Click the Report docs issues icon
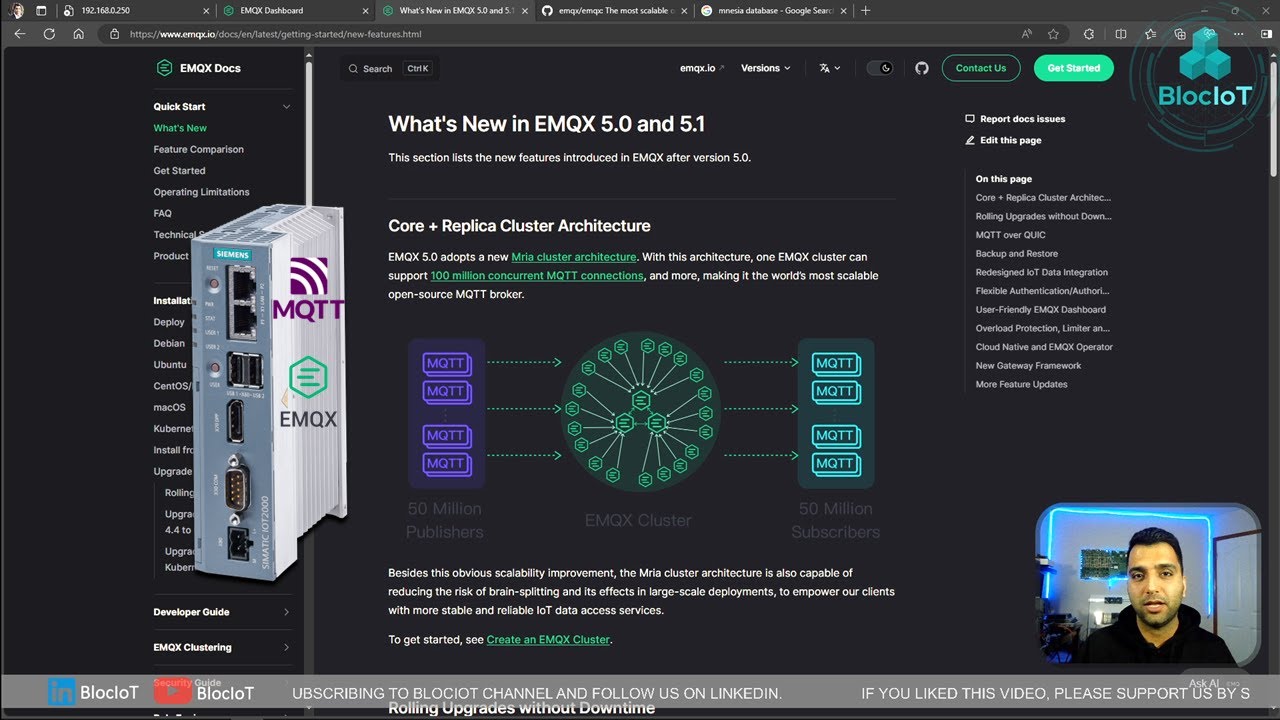This screenshot has width=1280, height=720. [970, 119]
